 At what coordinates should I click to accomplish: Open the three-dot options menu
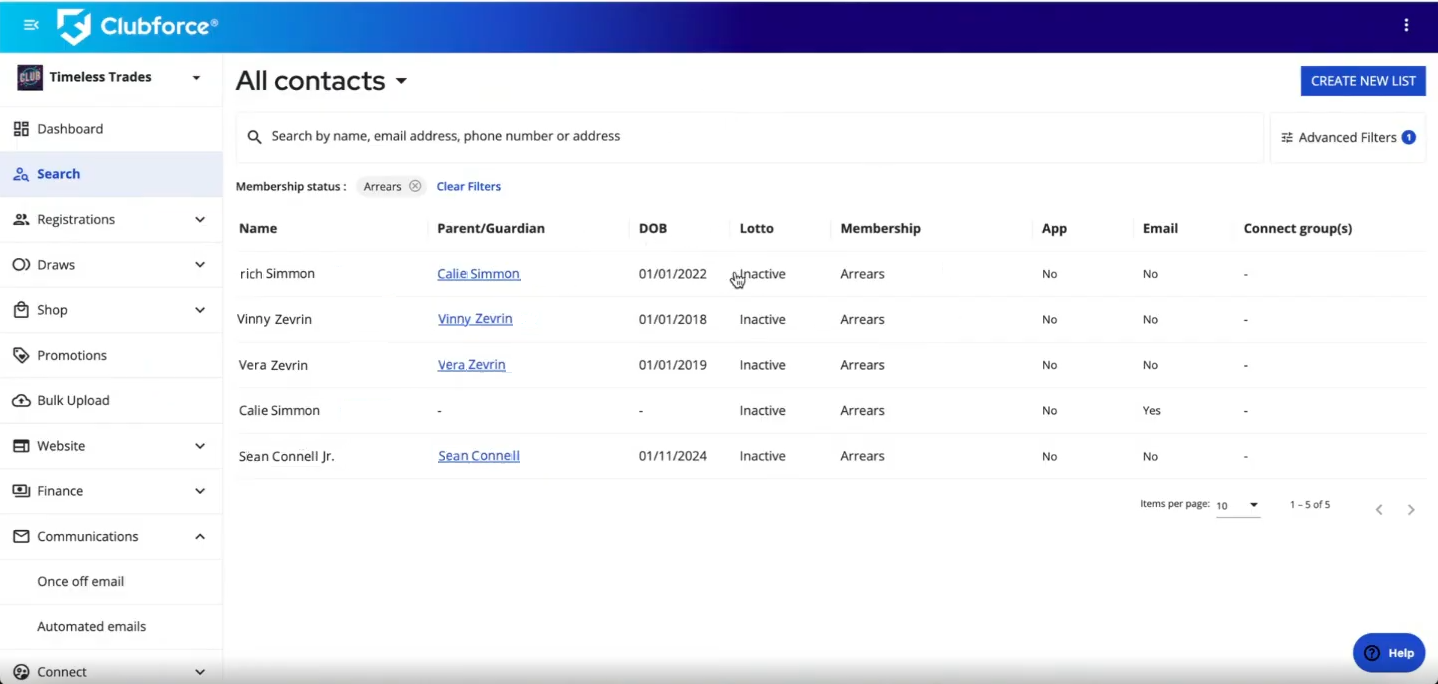(1406, 26)
